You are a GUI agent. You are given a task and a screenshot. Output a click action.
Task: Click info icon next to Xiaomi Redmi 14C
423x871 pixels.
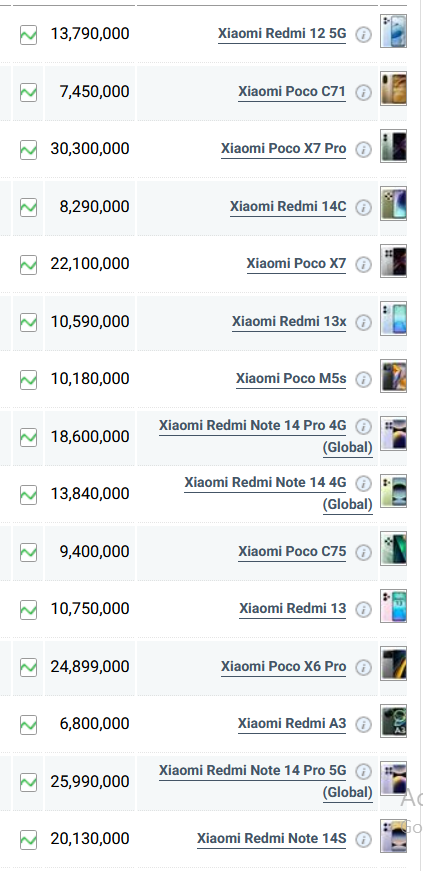coord(364,207)
